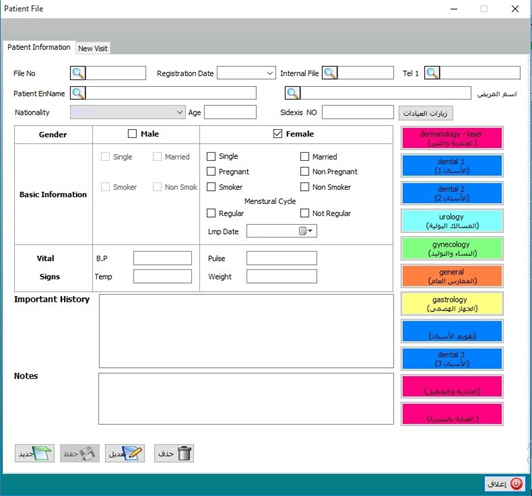This screenshot has height=496, width=532.
Task: Tick the Pregnant checkbox
Action: point(211,172)
